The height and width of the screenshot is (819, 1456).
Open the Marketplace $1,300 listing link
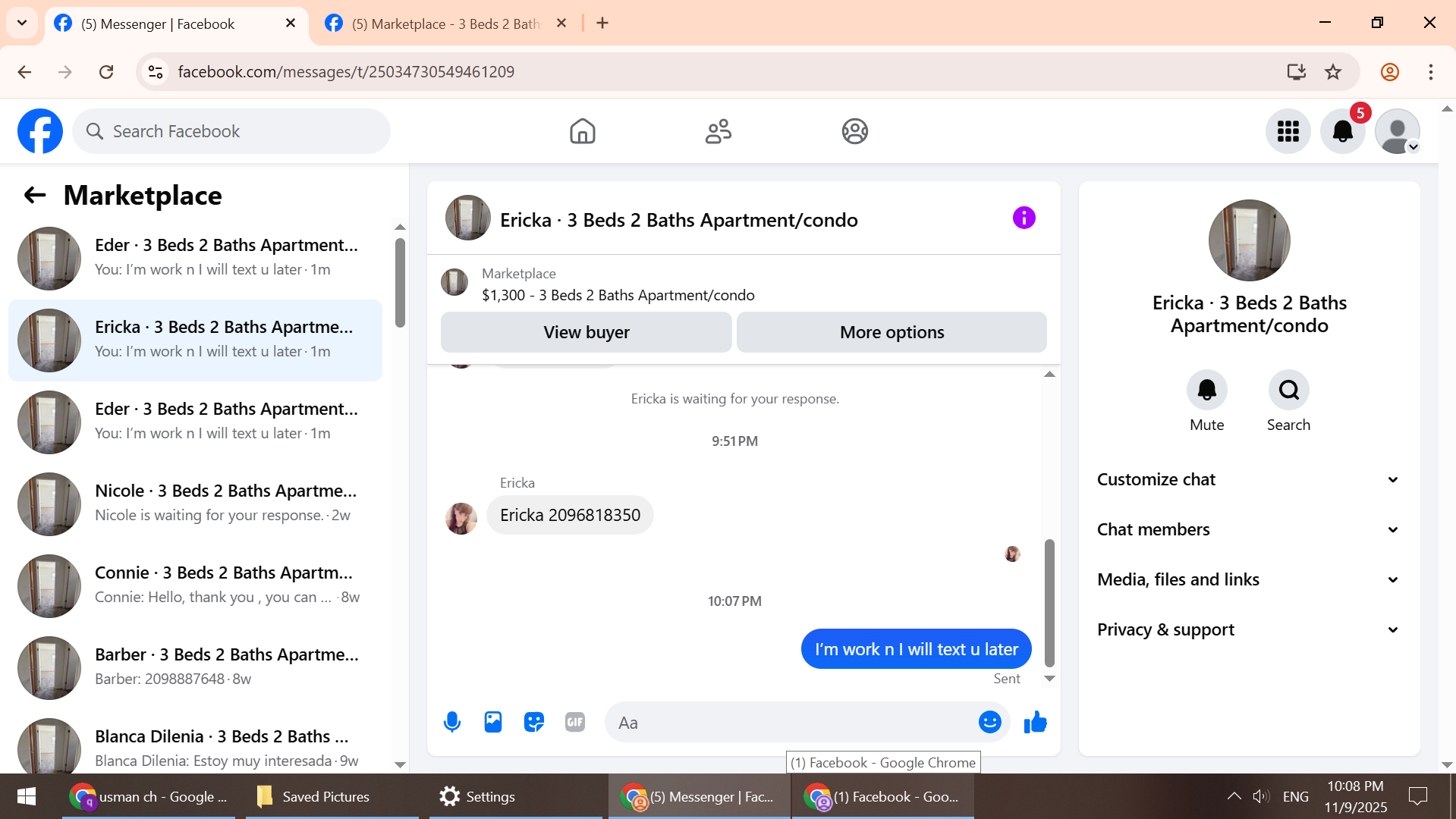click(x=618, y=295)
